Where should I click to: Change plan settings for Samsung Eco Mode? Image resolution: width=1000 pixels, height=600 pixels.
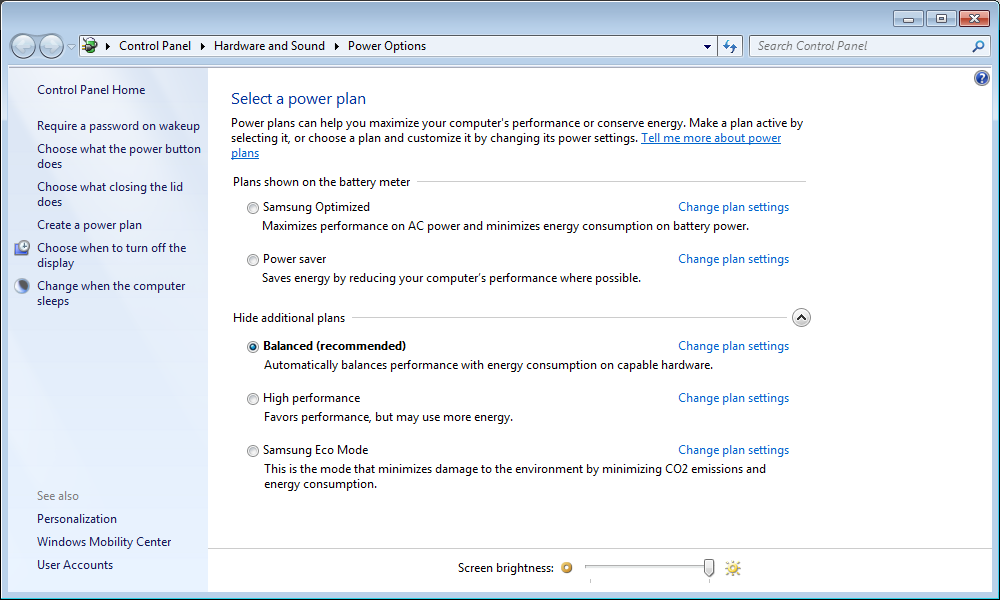[733, 450]
